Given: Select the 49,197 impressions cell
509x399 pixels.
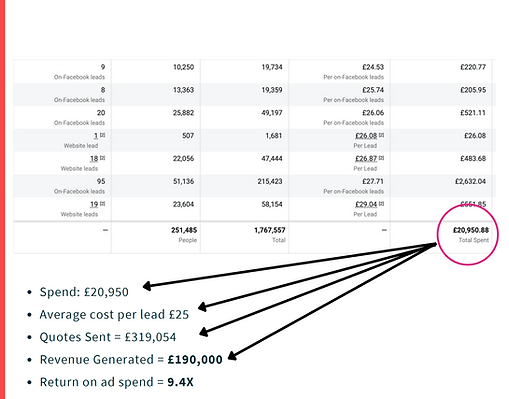Looking at the screenshot, I should click(x=272, y=113).
